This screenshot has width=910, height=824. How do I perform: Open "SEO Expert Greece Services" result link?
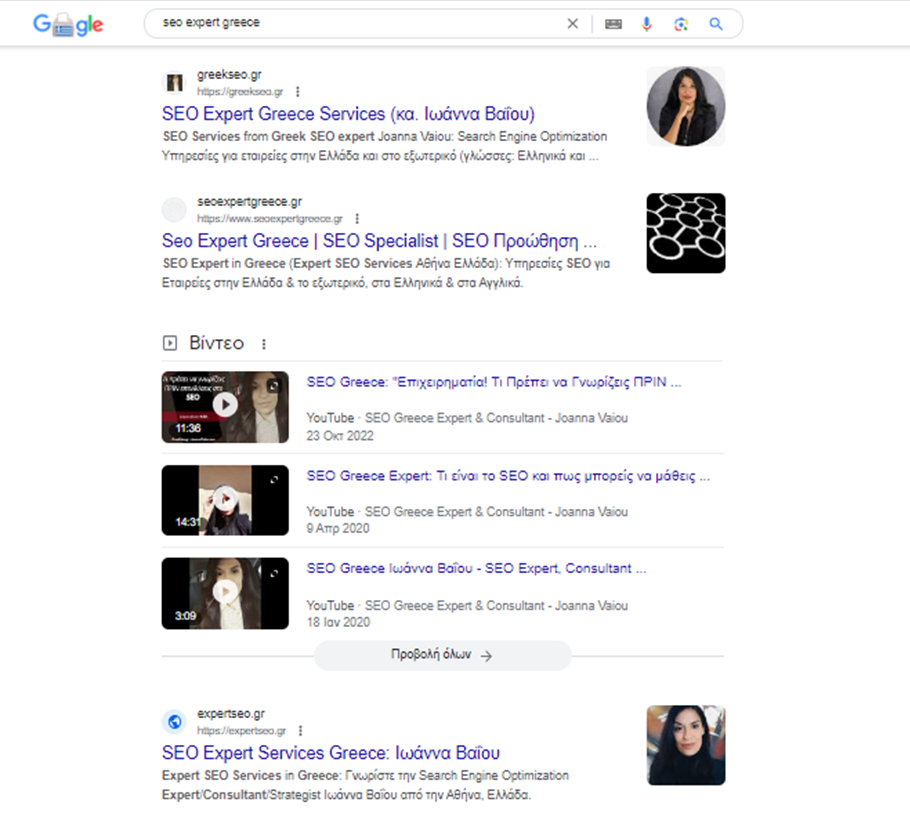coord(348,114)
